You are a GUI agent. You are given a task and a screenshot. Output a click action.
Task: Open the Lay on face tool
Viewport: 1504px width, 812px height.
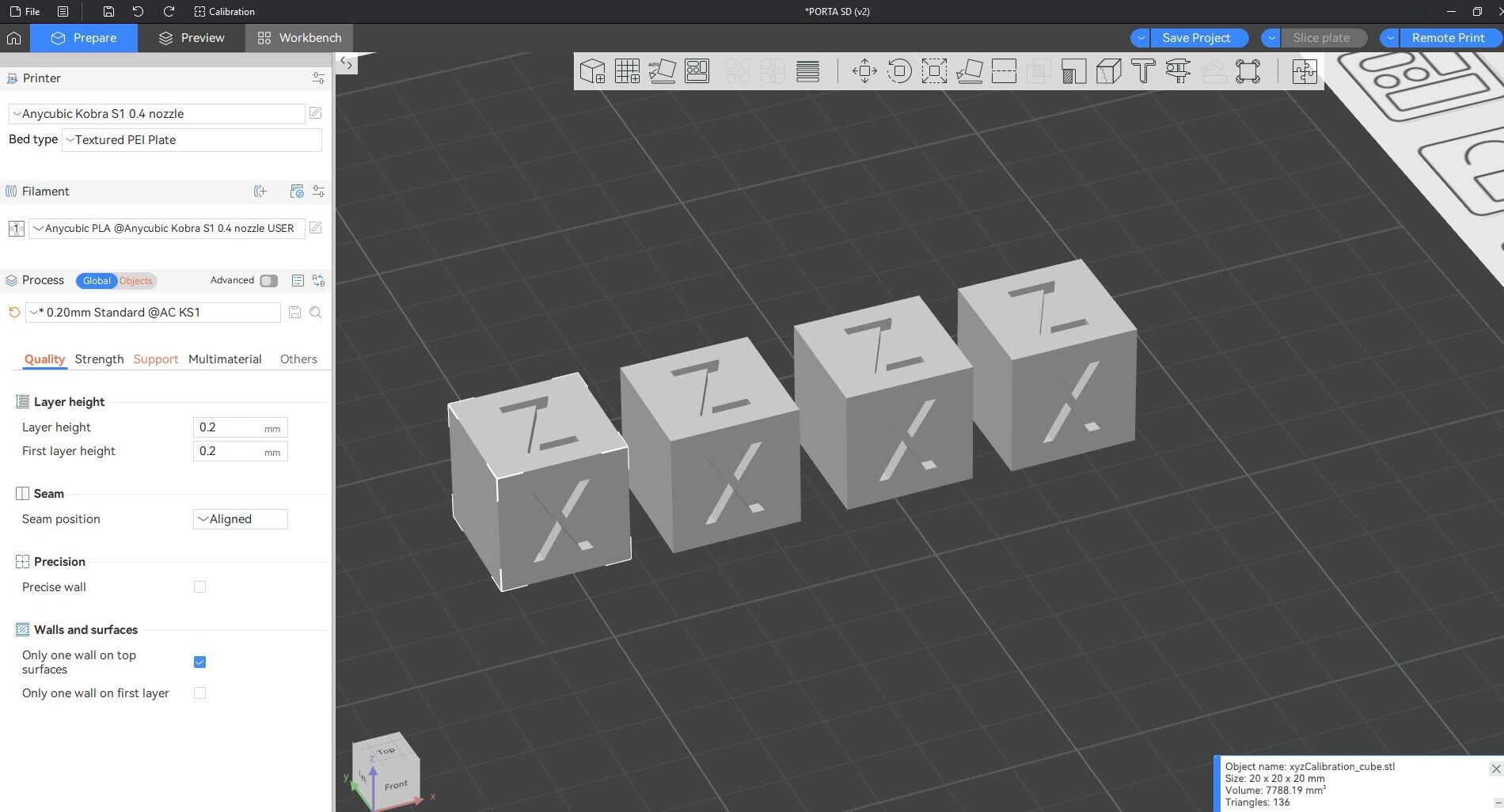point(969,71)
